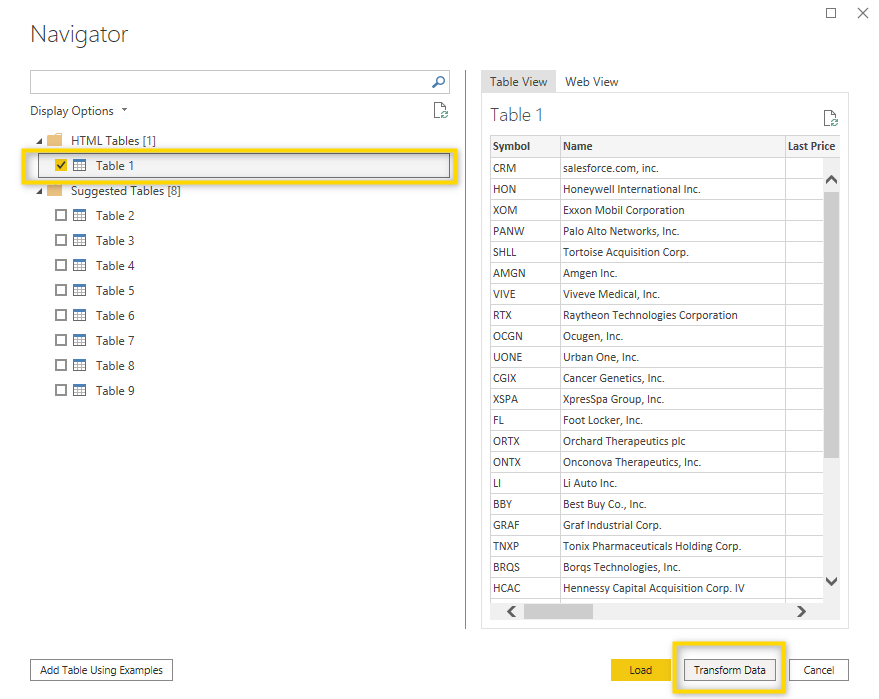The width and height of the screenshot is (879, 699).
Task: Click the CRM symbol cell
Action: tap(525, 168)
